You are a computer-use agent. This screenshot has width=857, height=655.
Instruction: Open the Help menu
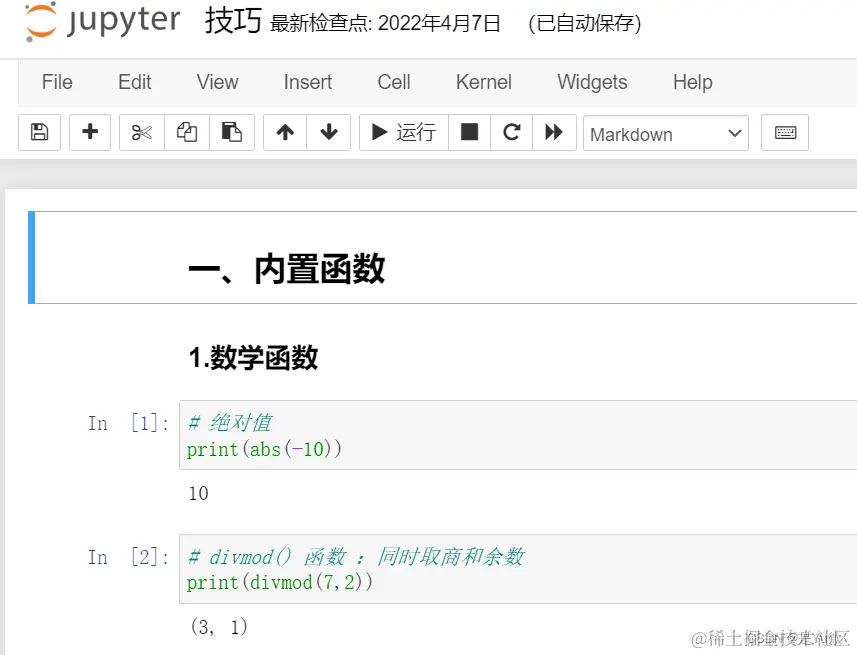[x=692, y=83]
